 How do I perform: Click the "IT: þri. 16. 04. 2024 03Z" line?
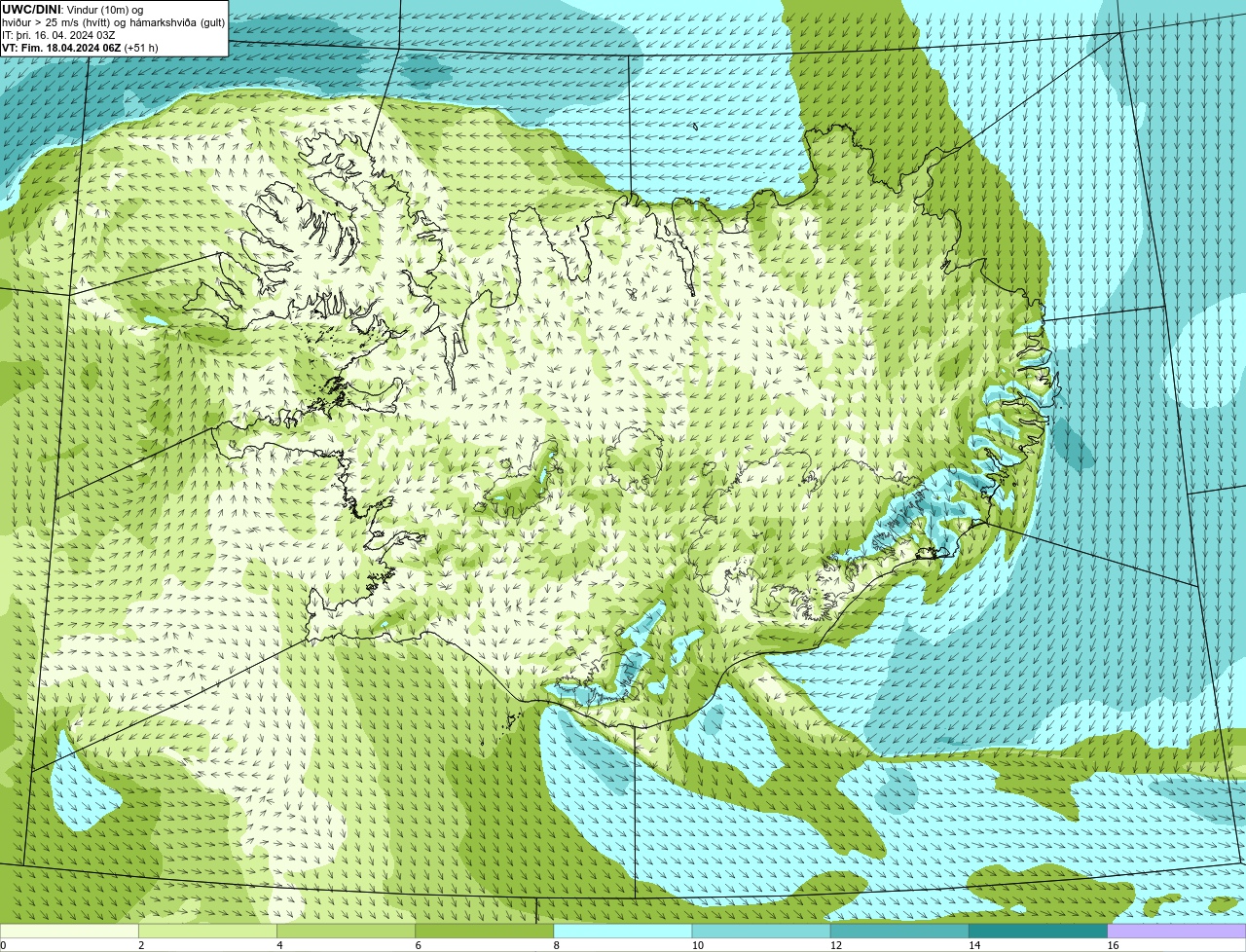coord(58,35)
